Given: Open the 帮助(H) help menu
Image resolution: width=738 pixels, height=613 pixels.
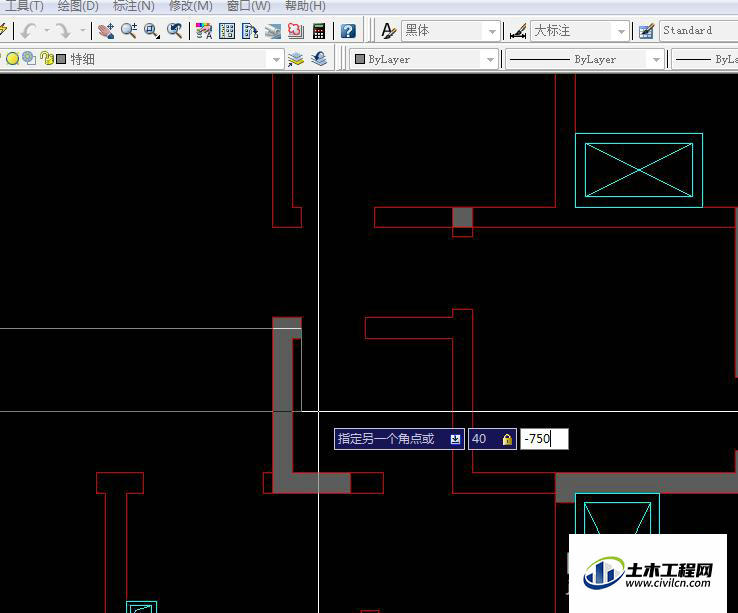Looking at the screenshot, I should [305, 6].
